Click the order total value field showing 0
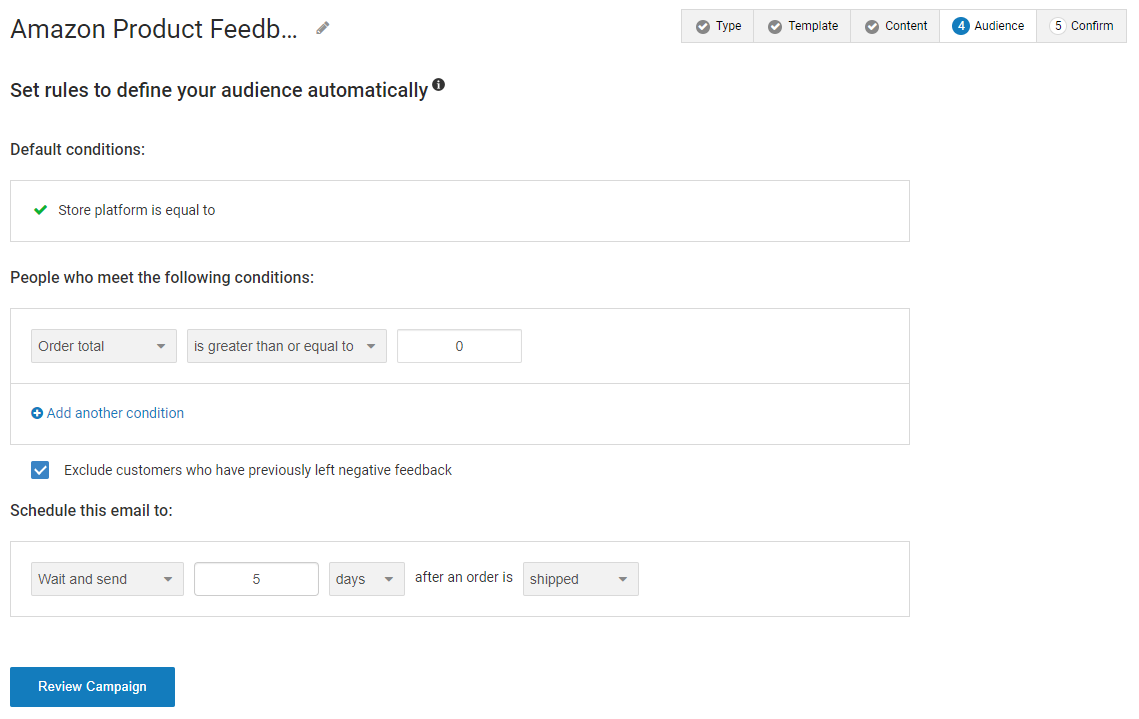 pyautogui.click(x=459, y=345)
